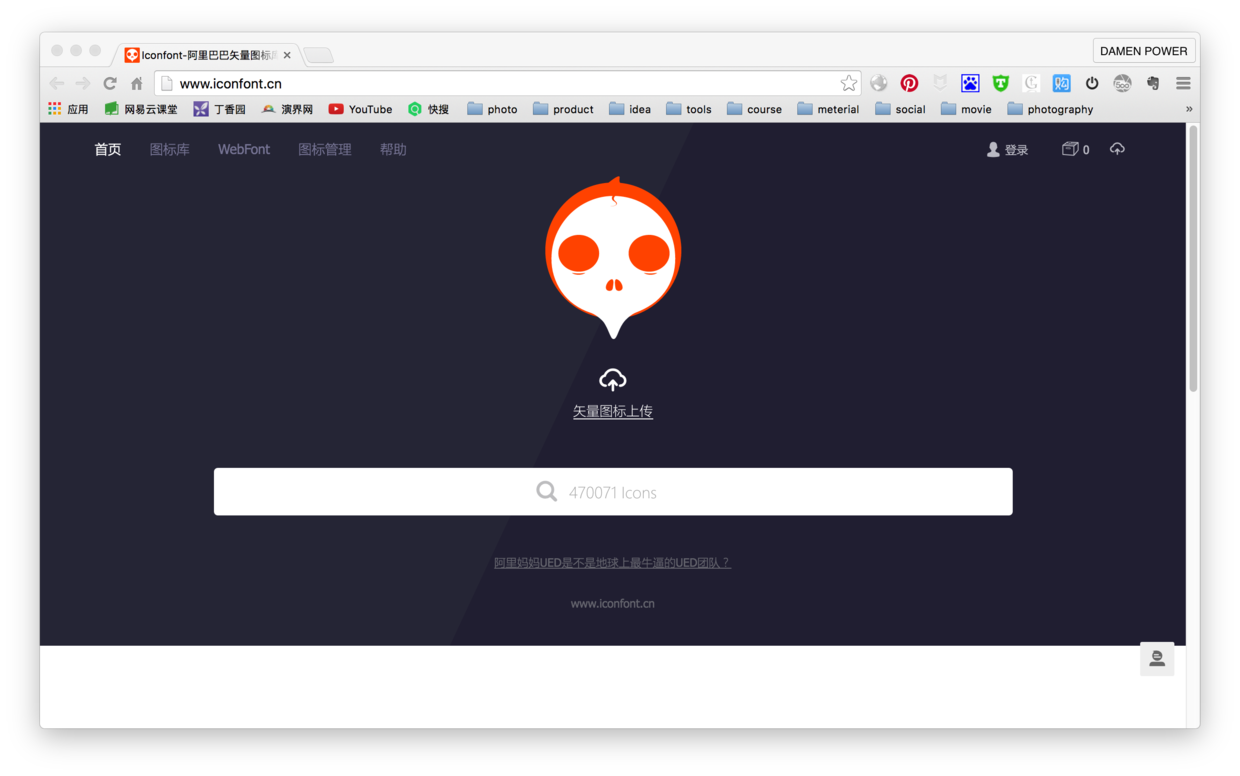Click the DAMEN POWER profile button

(1144, 51)
